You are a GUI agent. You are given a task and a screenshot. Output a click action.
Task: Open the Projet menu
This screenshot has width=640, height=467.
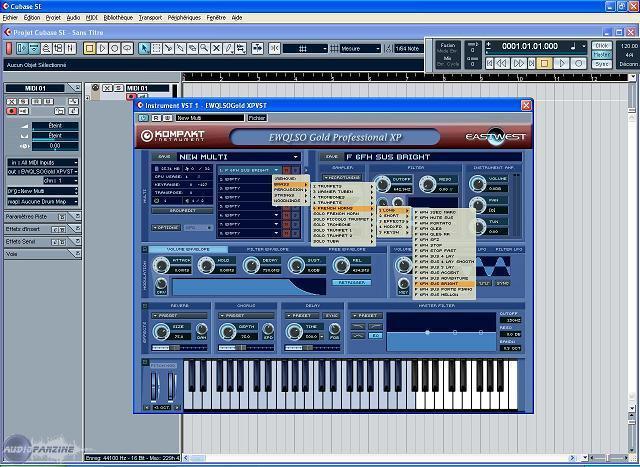pyautogui.click(x=53, y=18)
